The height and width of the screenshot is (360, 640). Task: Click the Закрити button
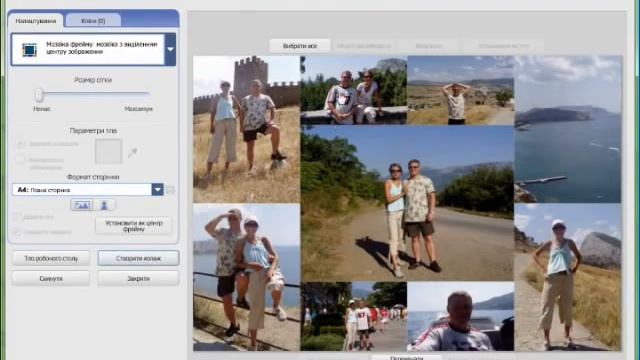pyautogui.click(x=138, y=278)
